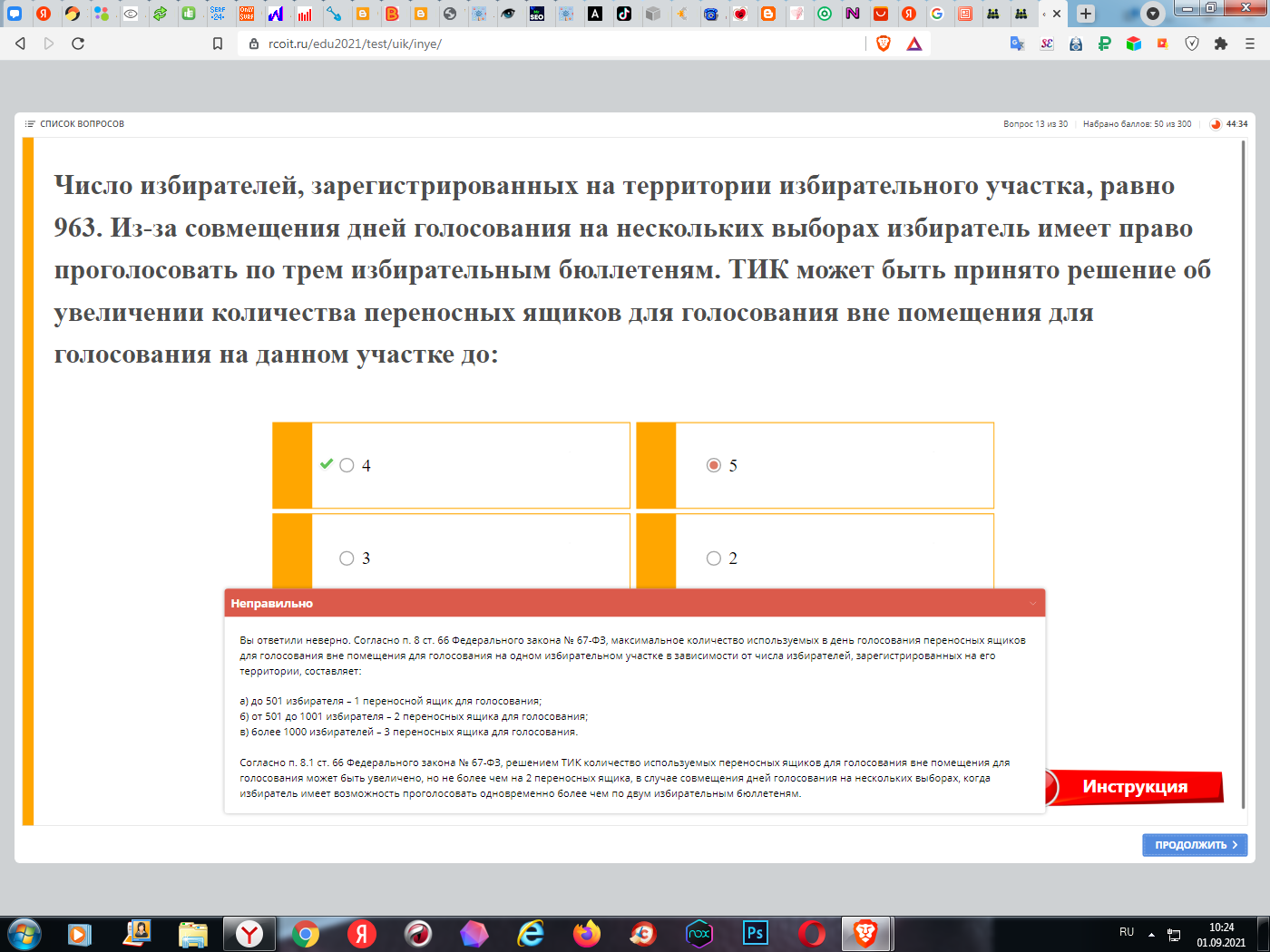Click the Набрано баллов 50 из 300 text
Screen dimensions: 1270x952
pos(1137,124)
